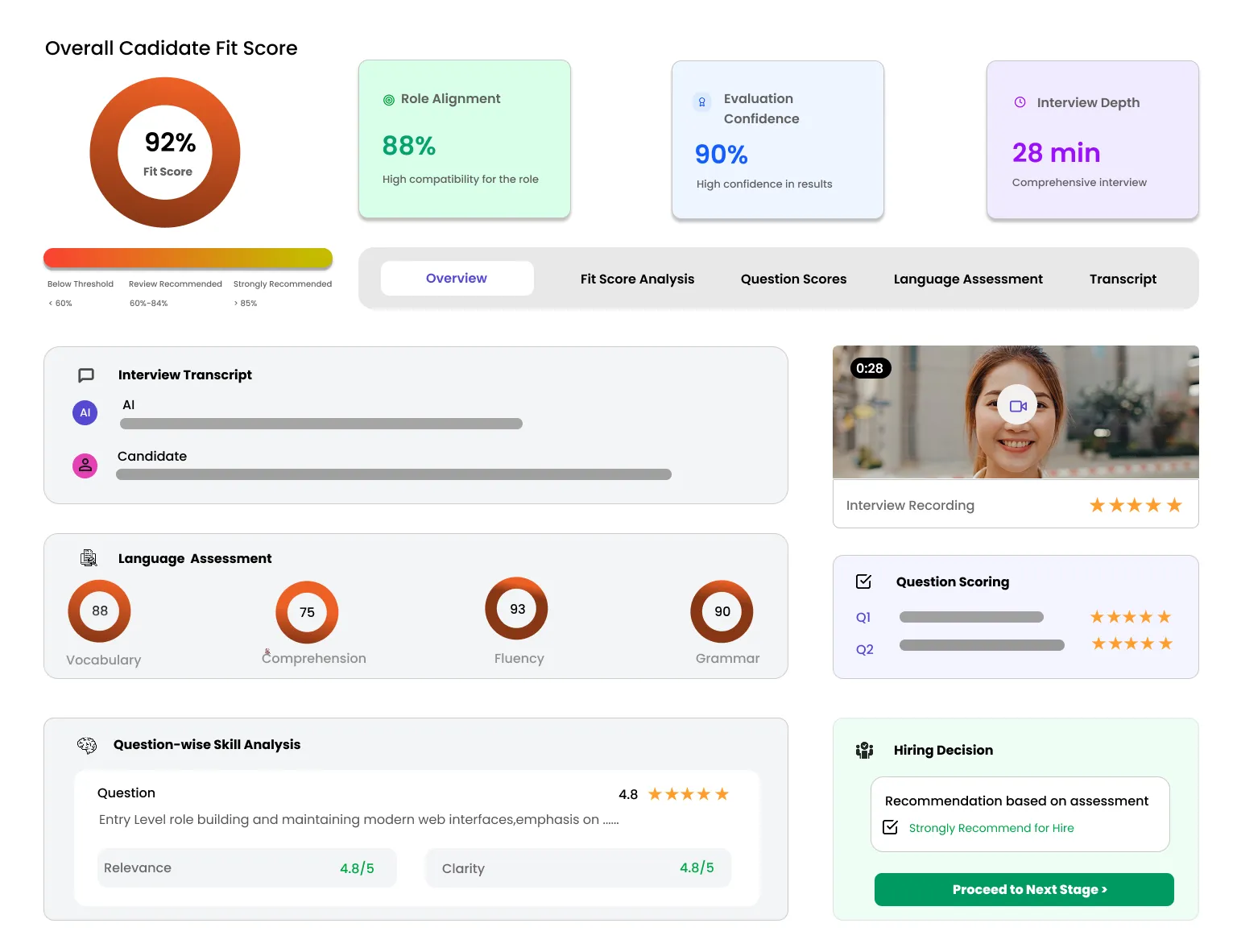Click the Hiring Decision team icon
The height and width of the screenshot is (952, 1237).
click(864, 750)
